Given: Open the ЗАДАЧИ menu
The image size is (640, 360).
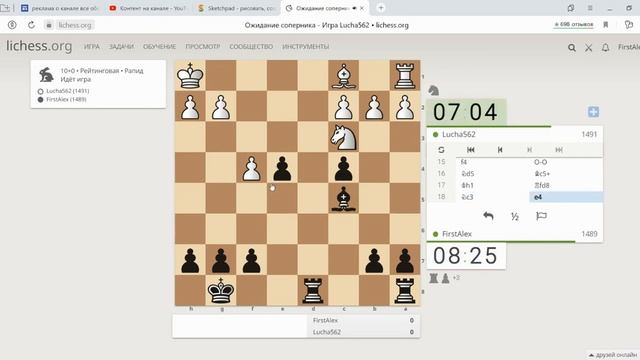Looking at the screenshot, I should 121,47.
